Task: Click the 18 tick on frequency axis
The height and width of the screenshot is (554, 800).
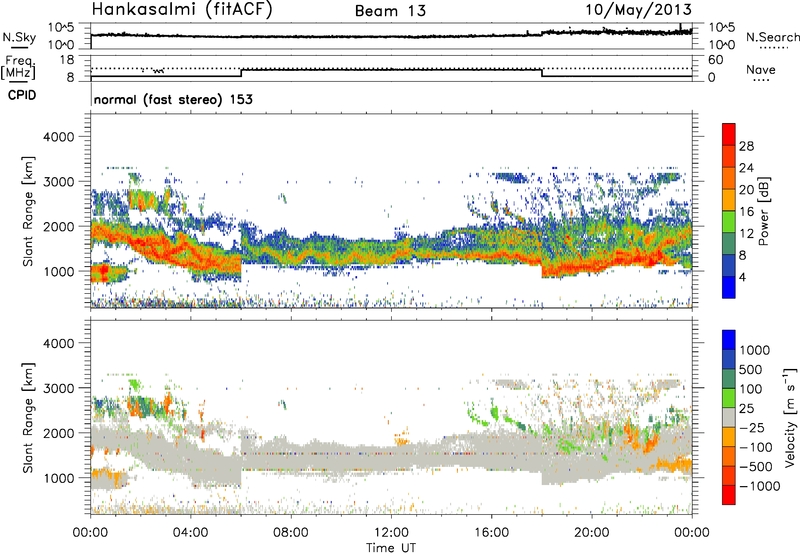Action: (67, 59)
